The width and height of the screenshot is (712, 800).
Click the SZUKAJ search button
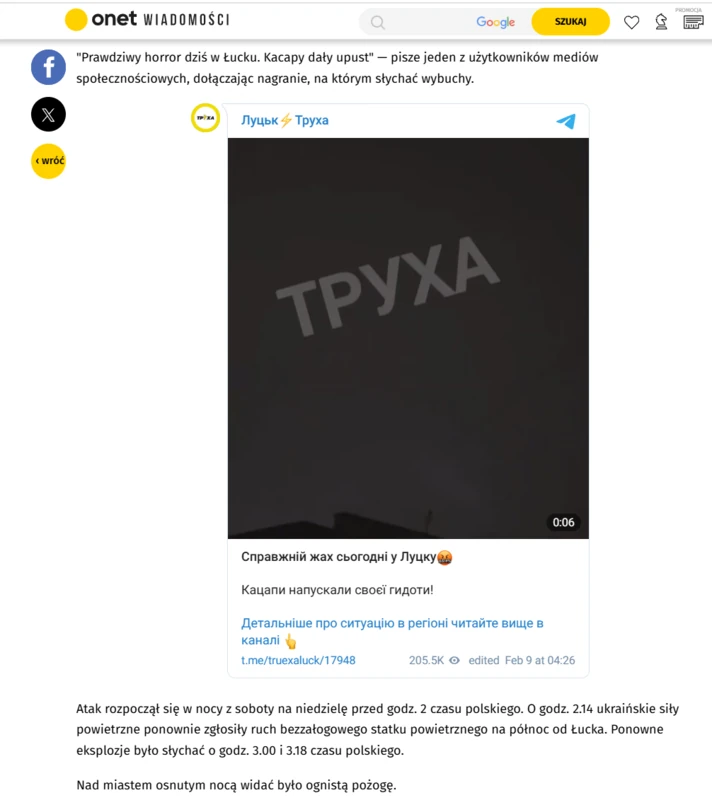570,21
